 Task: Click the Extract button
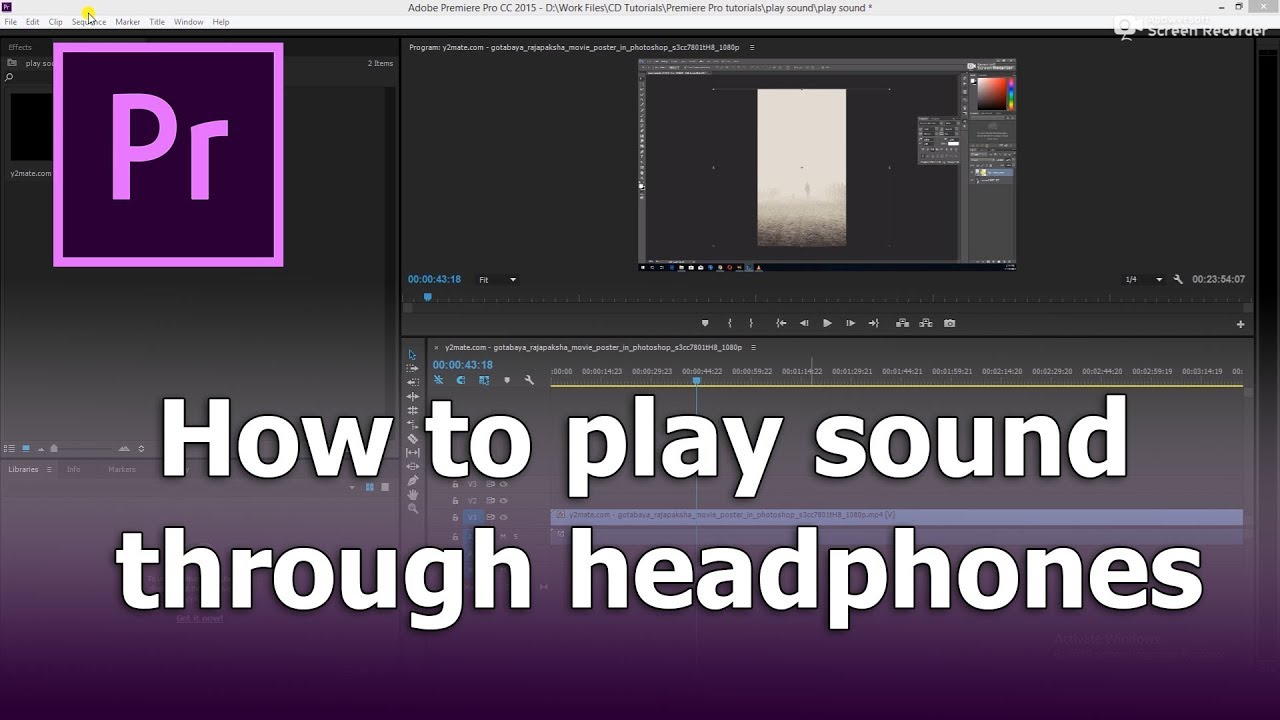[x=926, y=323]
